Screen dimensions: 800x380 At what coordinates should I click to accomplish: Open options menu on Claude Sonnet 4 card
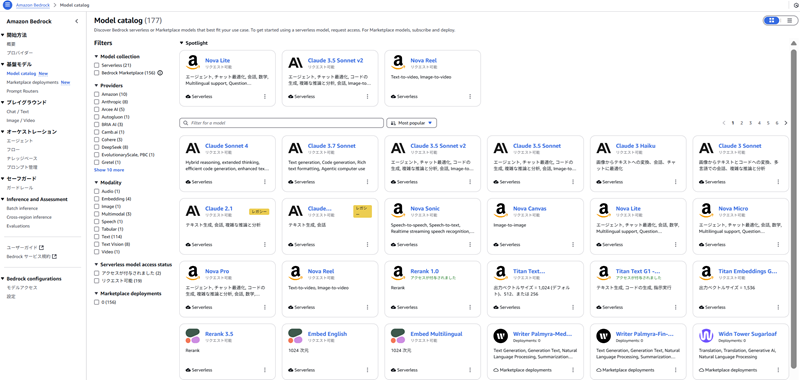tap(265, 182)
